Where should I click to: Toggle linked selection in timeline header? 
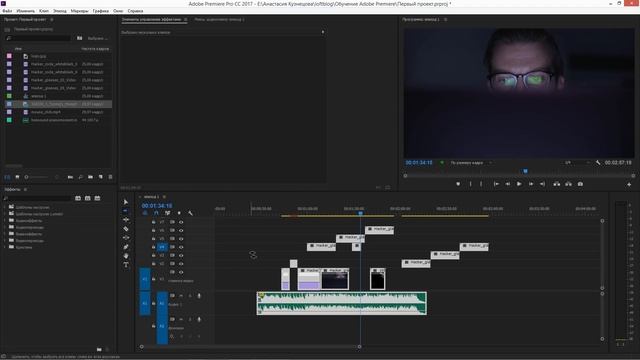pos(167,213)
